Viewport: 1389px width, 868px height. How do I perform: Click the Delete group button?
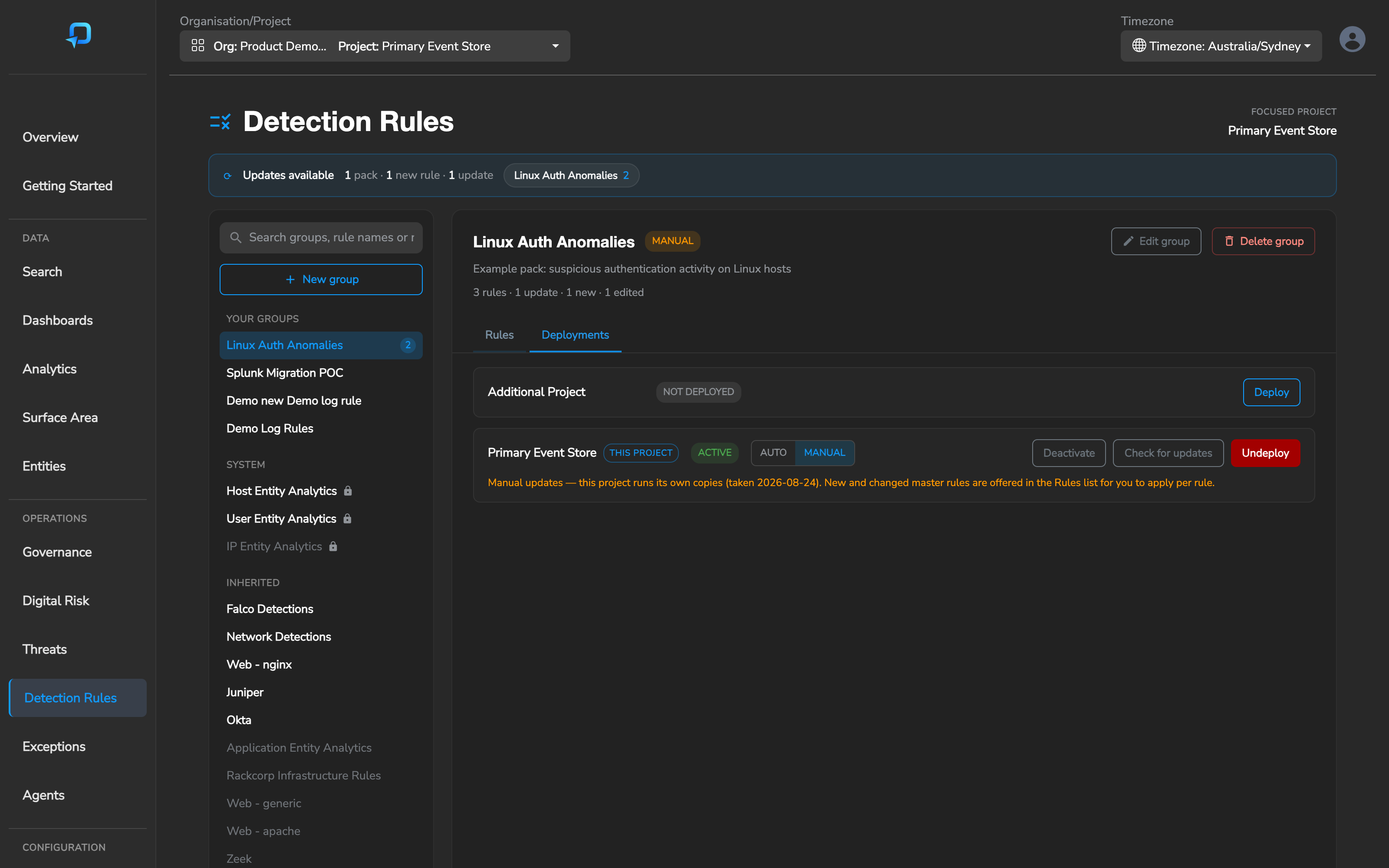tap(1263, 242)
